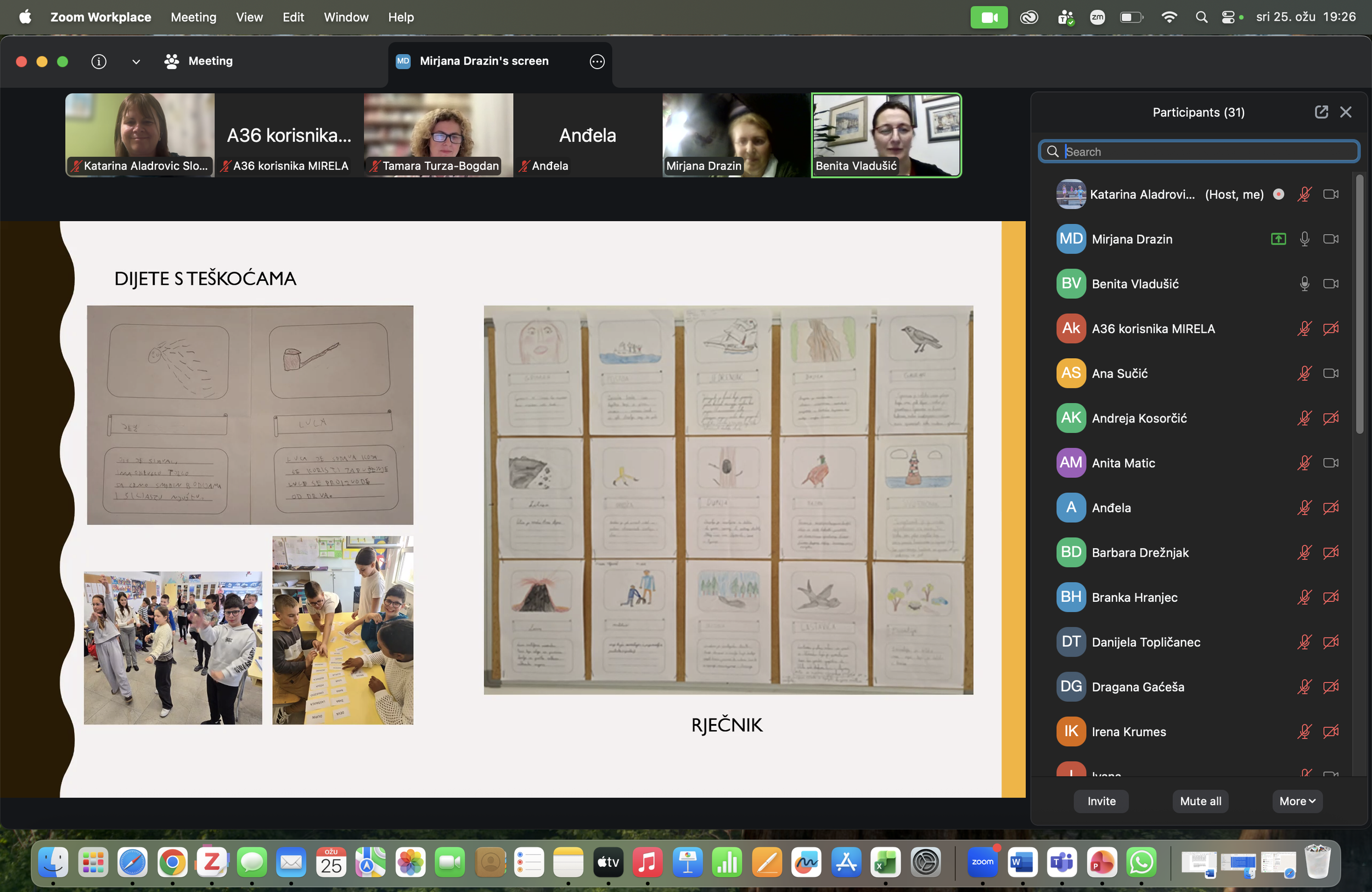1372x892 pixels.
Task: Click the green camera status icon in menu bar
Action: (x=989, y=18)
